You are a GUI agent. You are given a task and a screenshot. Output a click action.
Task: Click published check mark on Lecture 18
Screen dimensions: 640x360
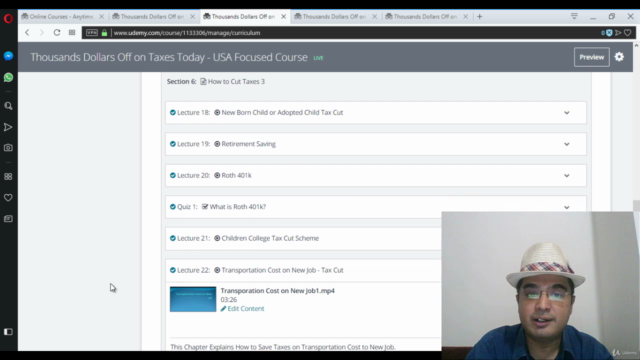click(x=173, y=113)
